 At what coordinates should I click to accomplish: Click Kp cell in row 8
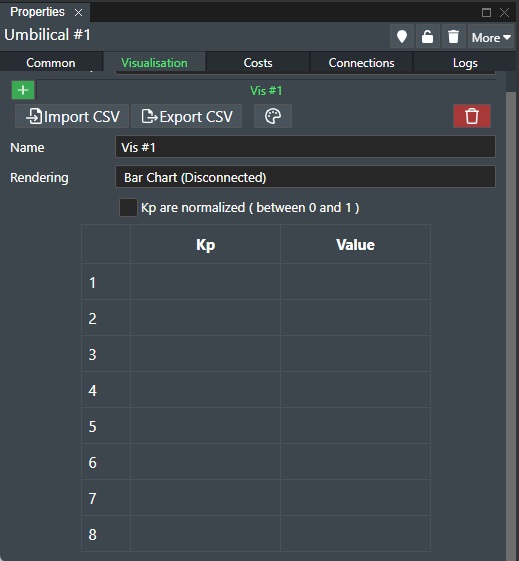(205, 534)
